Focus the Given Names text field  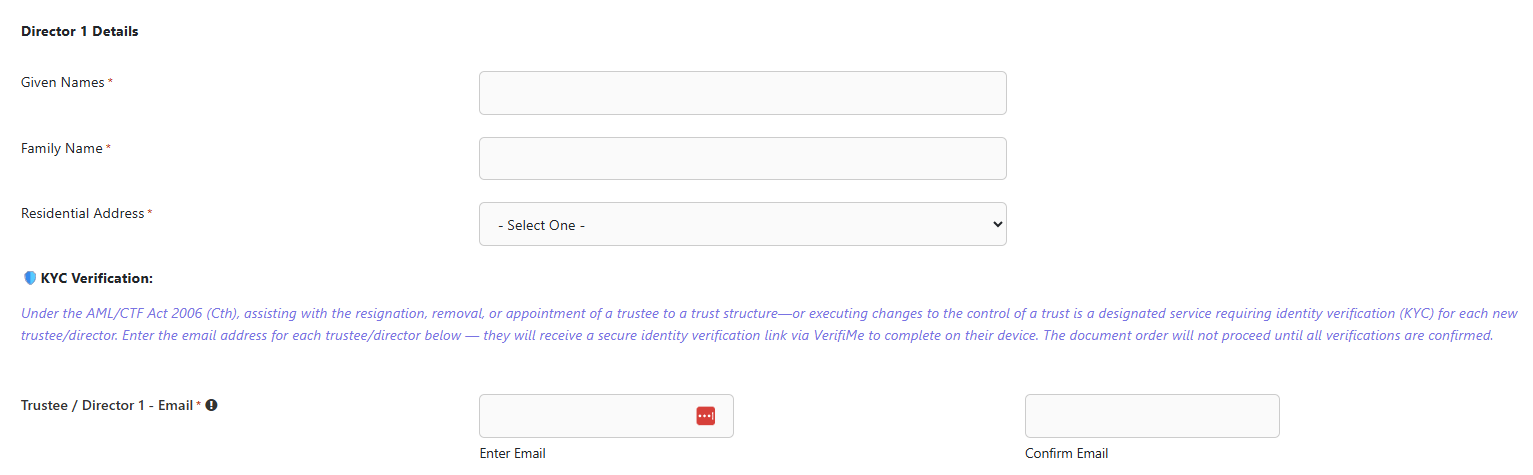pos(743,93)
